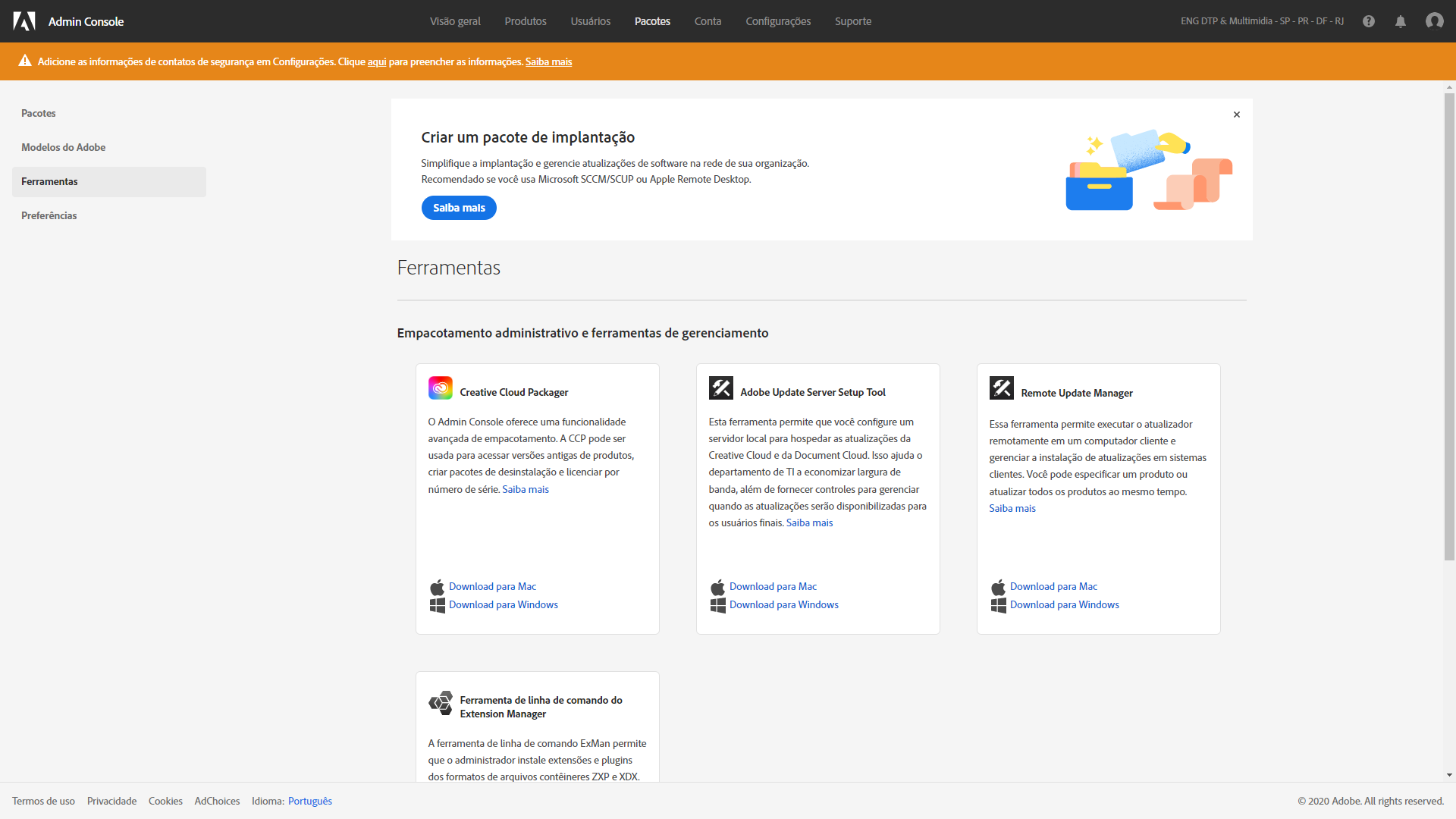Click the scrollbar down arrow
The width and height of the screenshot is (1456, 819).
(1449, 775)
